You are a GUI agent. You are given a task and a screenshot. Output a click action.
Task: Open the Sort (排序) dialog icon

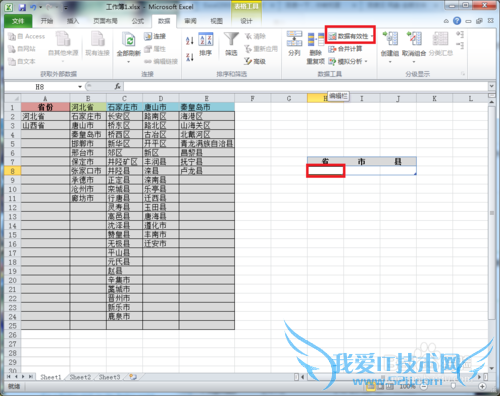click(x=206, y=44)
